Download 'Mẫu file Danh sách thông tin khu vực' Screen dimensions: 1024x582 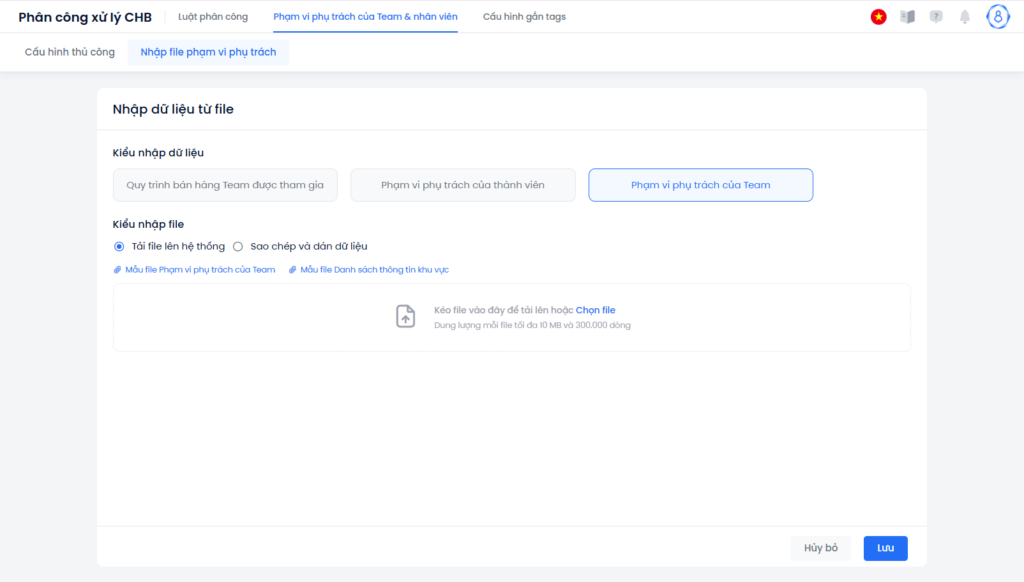[x=374, y=270]
